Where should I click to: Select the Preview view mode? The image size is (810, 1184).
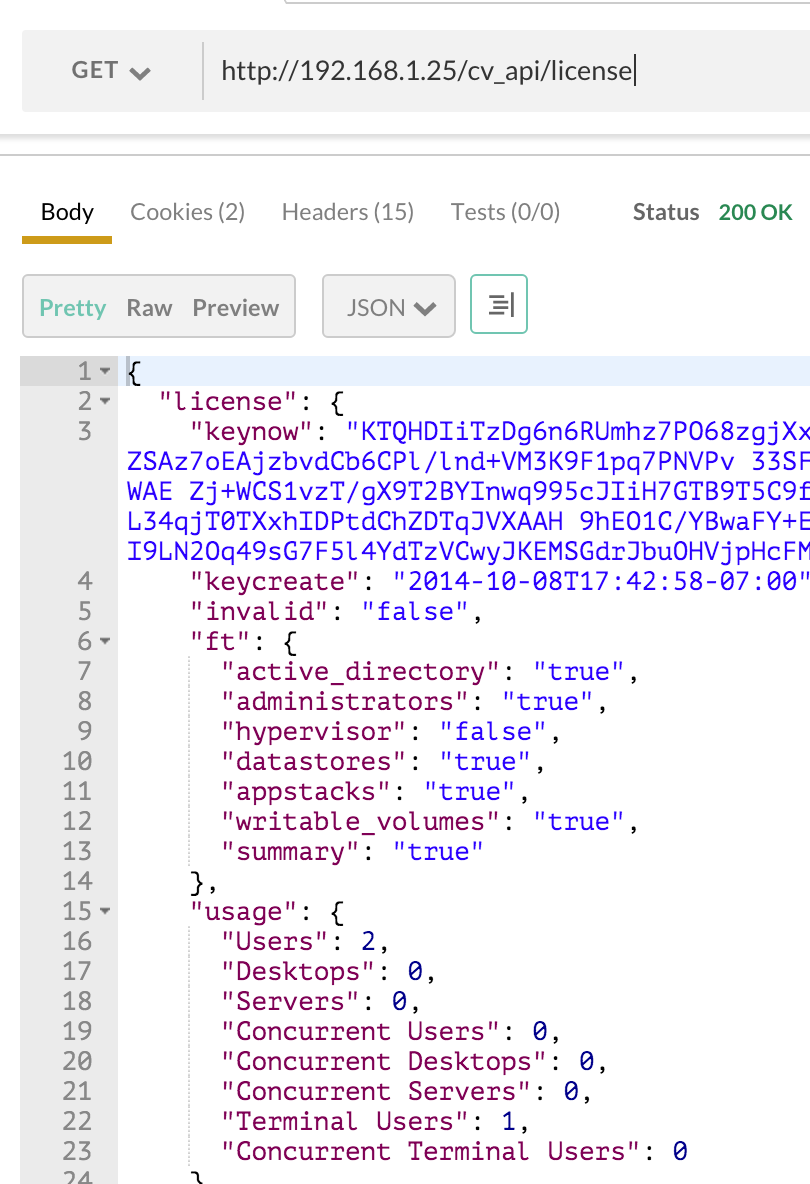(236, 308)
